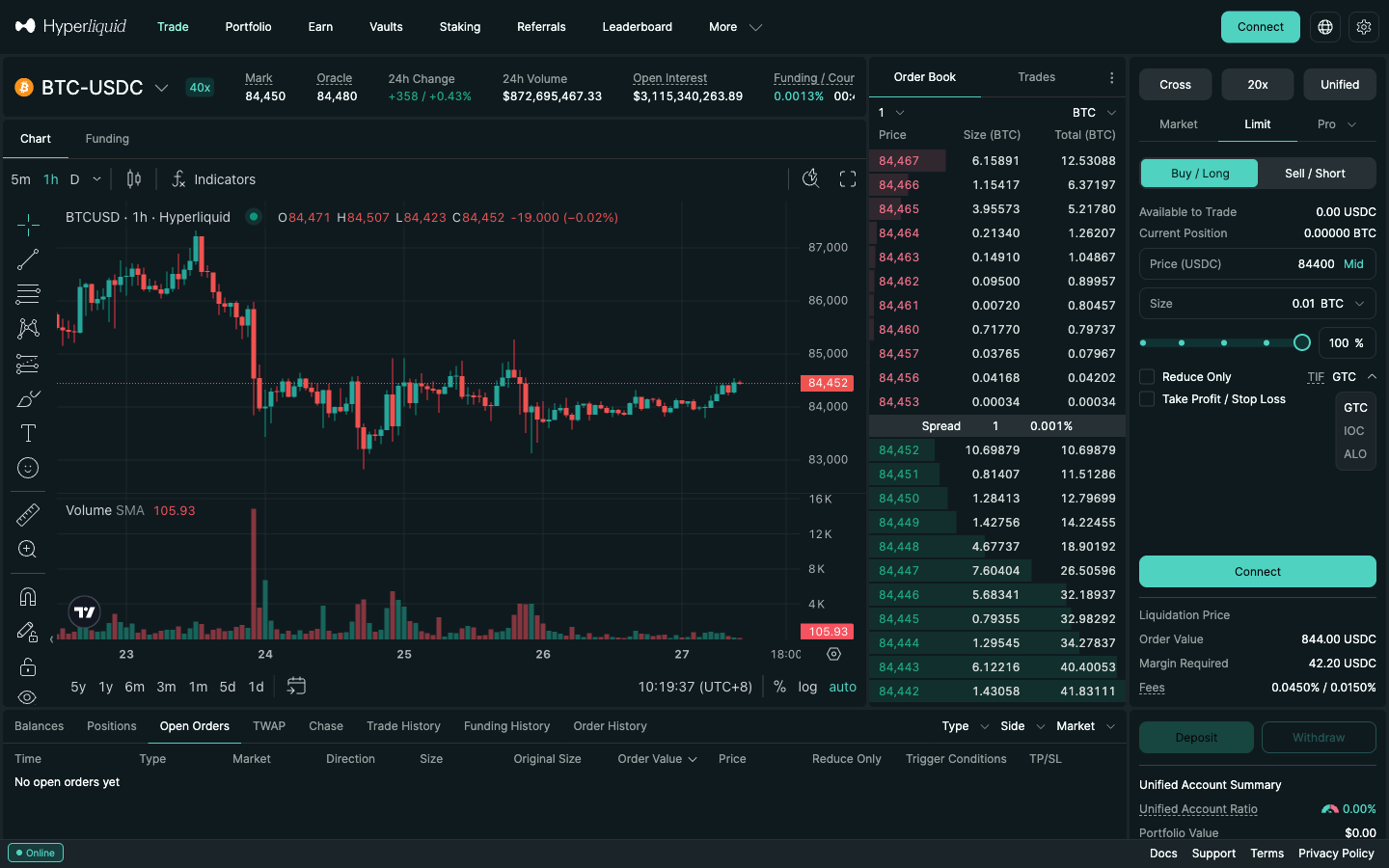Open the Funding chart tab
This screenshot has height=868, width=1389.
[107, 139]
